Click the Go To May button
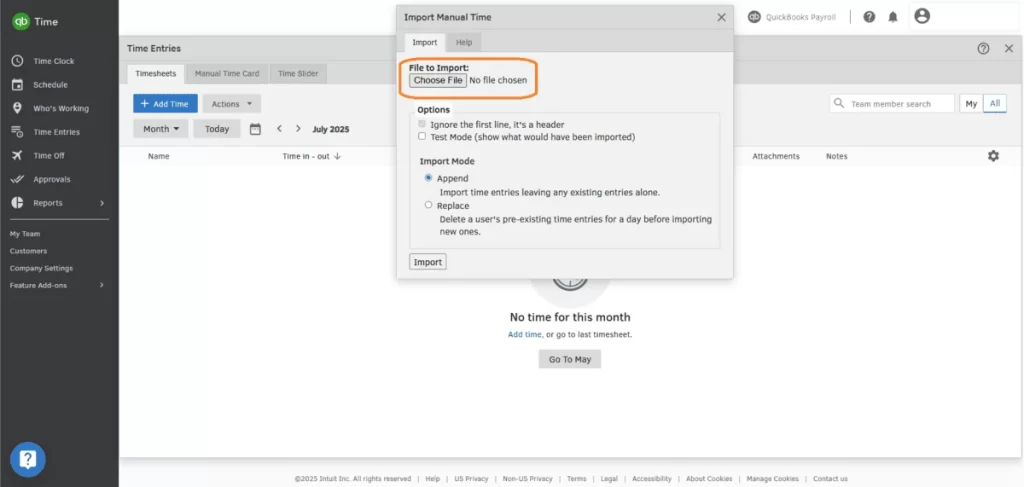This screenshot has height=487, width=1024. (569, 359)
